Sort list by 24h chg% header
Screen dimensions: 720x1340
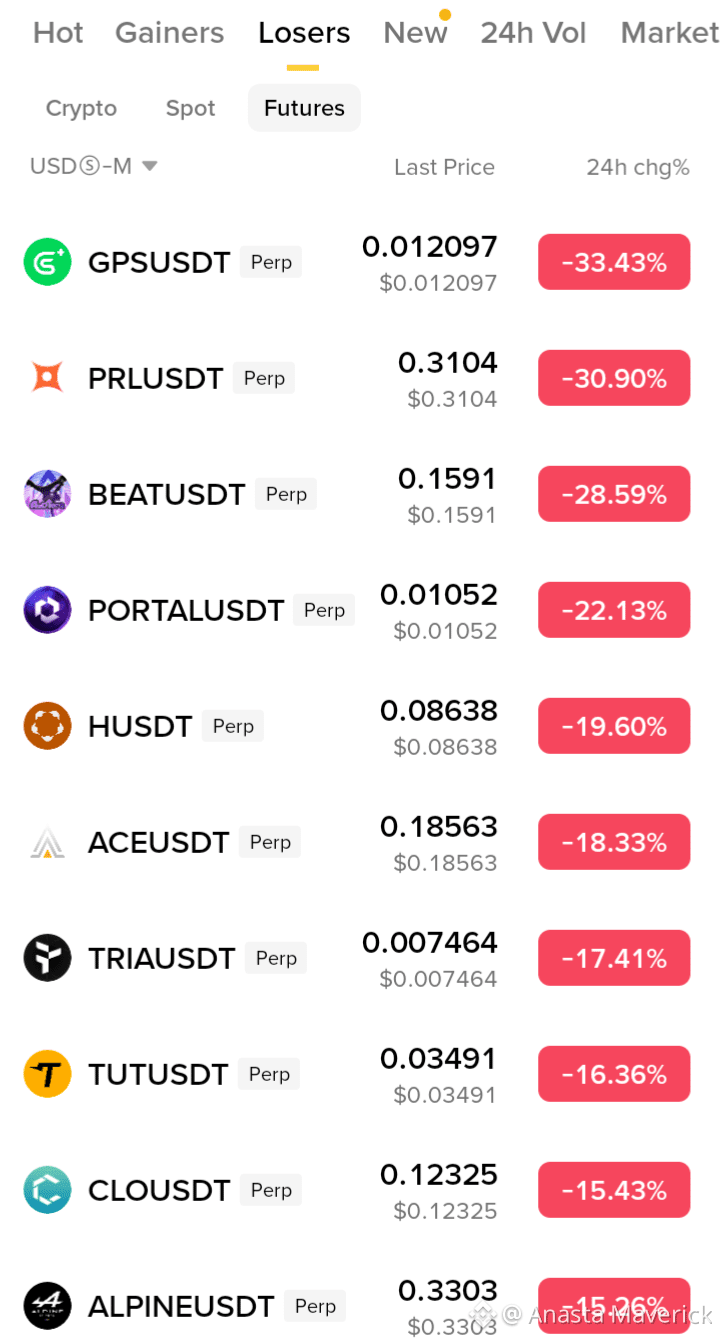click(638, 167)
